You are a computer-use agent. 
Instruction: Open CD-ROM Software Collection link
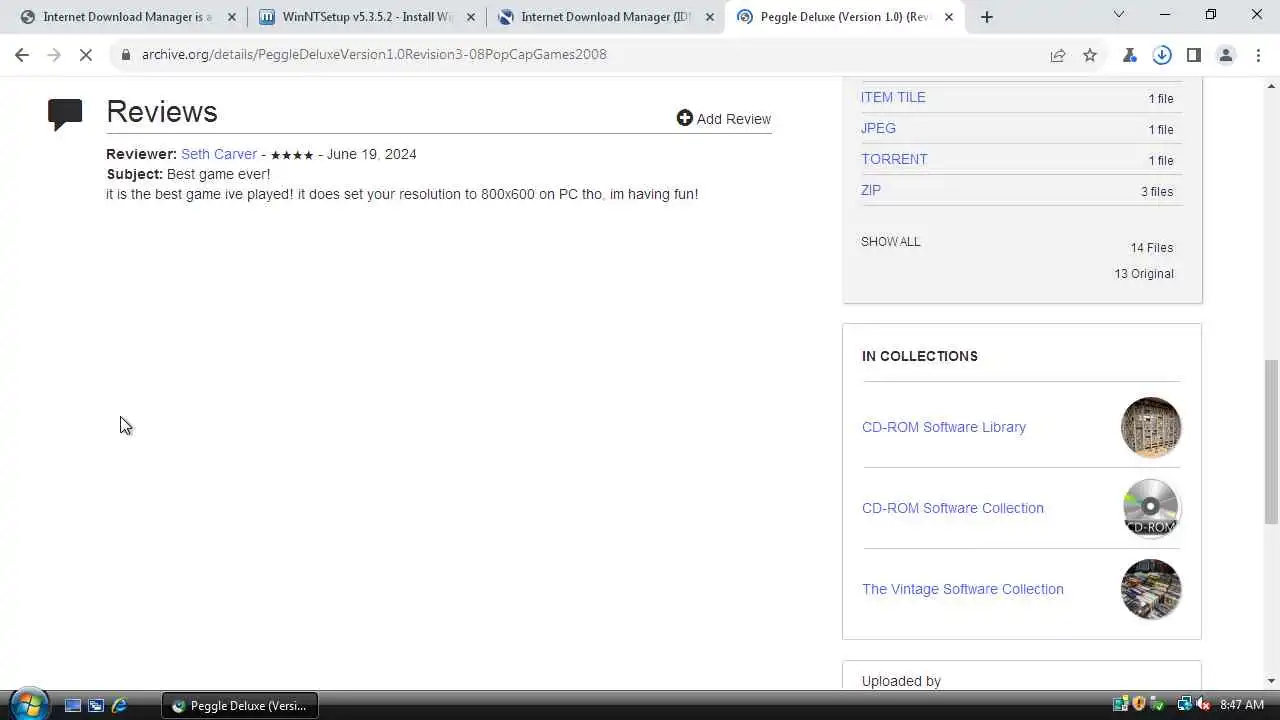click(953, 508)
